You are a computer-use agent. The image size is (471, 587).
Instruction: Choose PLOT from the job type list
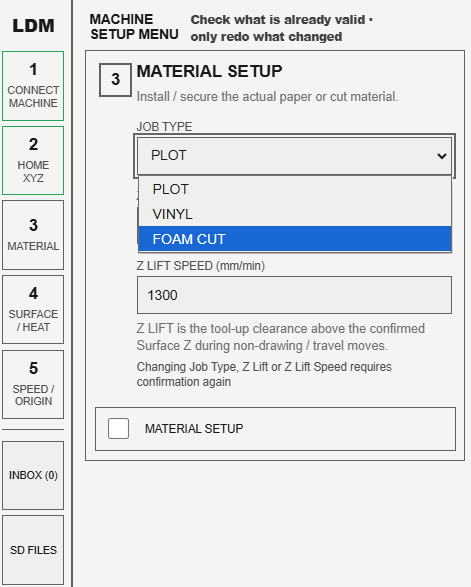(x=295, y=189)
